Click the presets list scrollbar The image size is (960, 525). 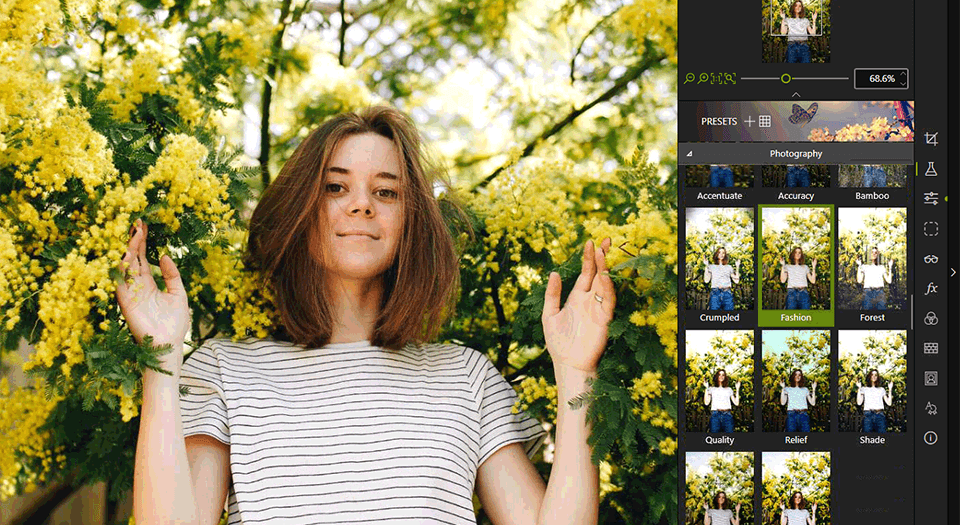[x=912, y=311]
